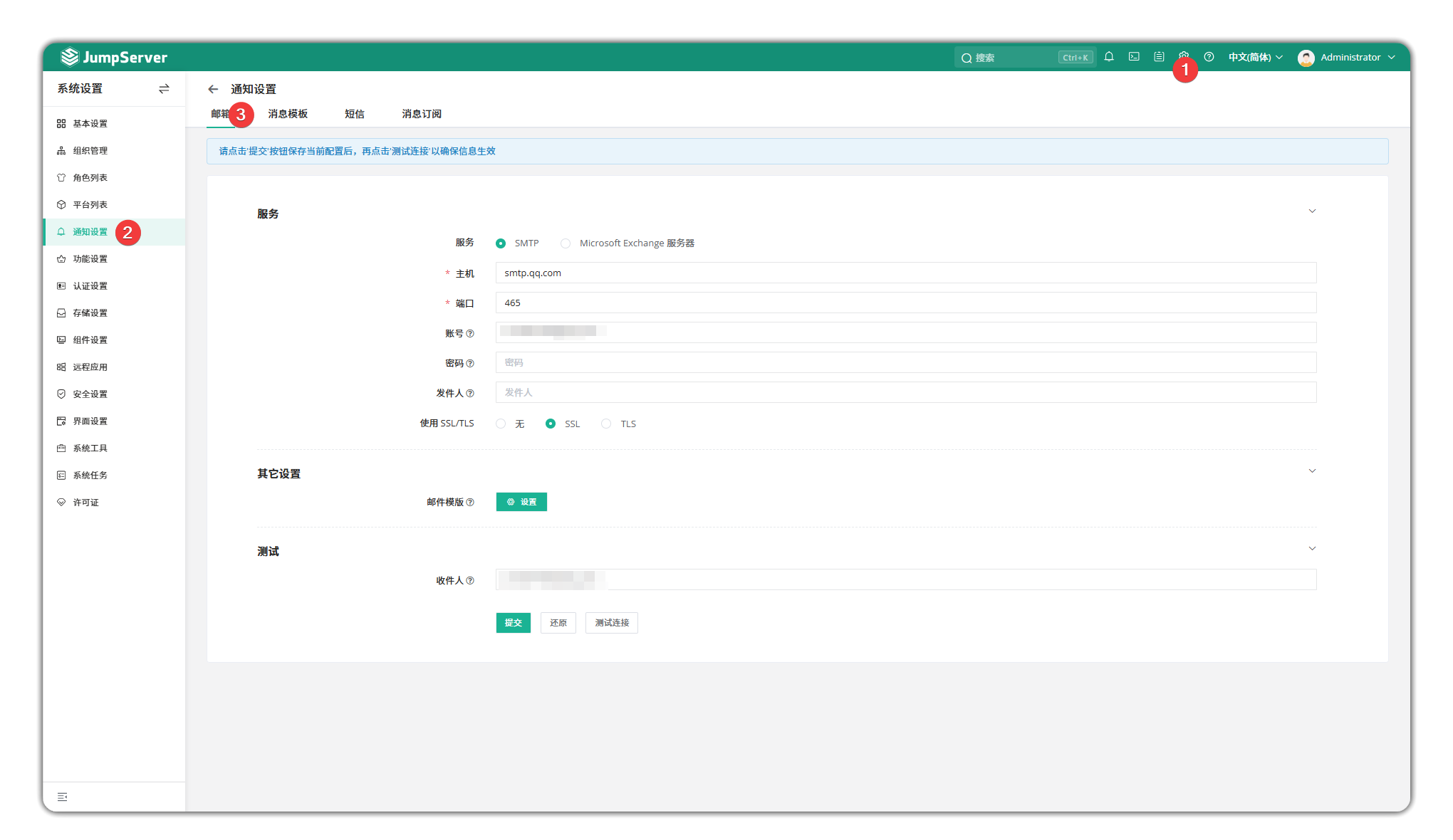Click the sidebar switch arrows icon next to 系统设置
This screenshot has height=840, width=1453.
164,89
